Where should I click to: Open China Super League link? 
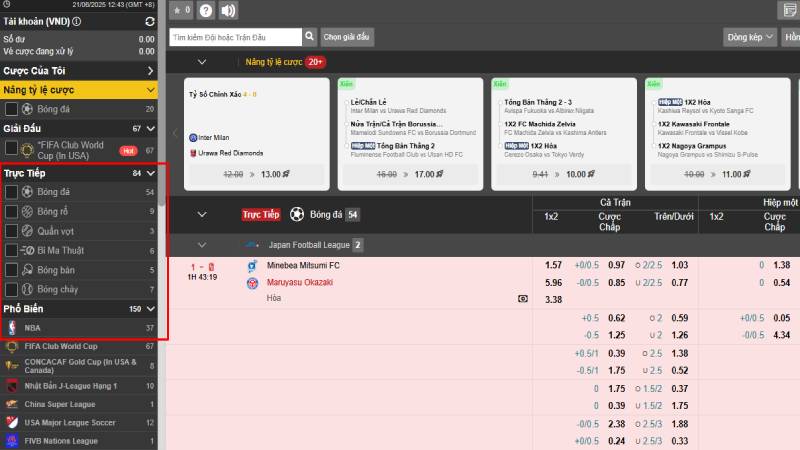60,404
